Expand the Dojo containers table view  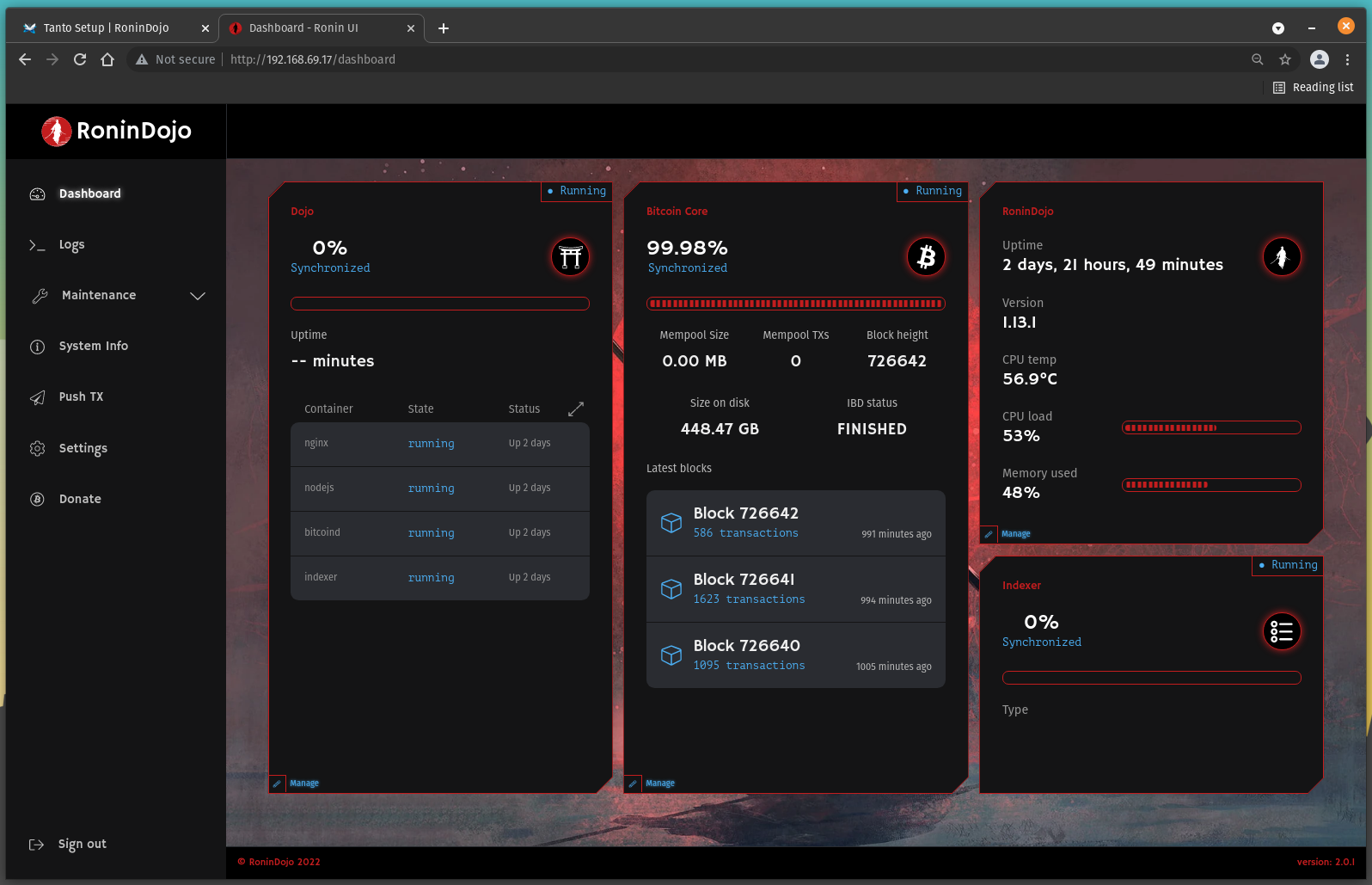pyautogui.click(x=576, y=409)
